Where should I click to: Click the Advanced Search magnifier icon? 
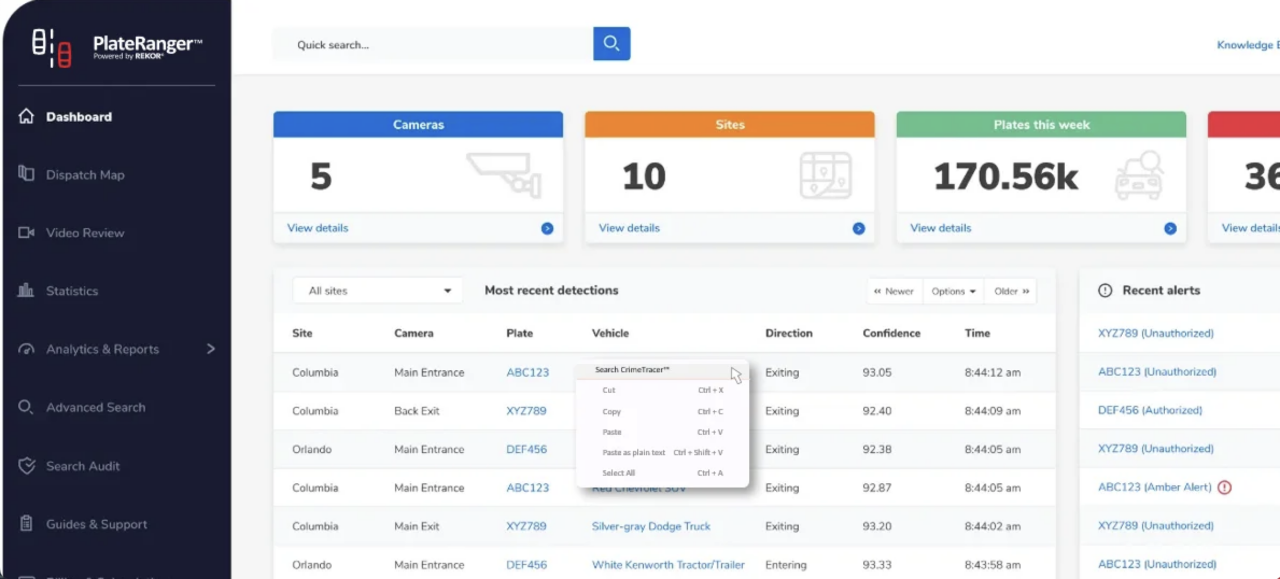point(26,407)
